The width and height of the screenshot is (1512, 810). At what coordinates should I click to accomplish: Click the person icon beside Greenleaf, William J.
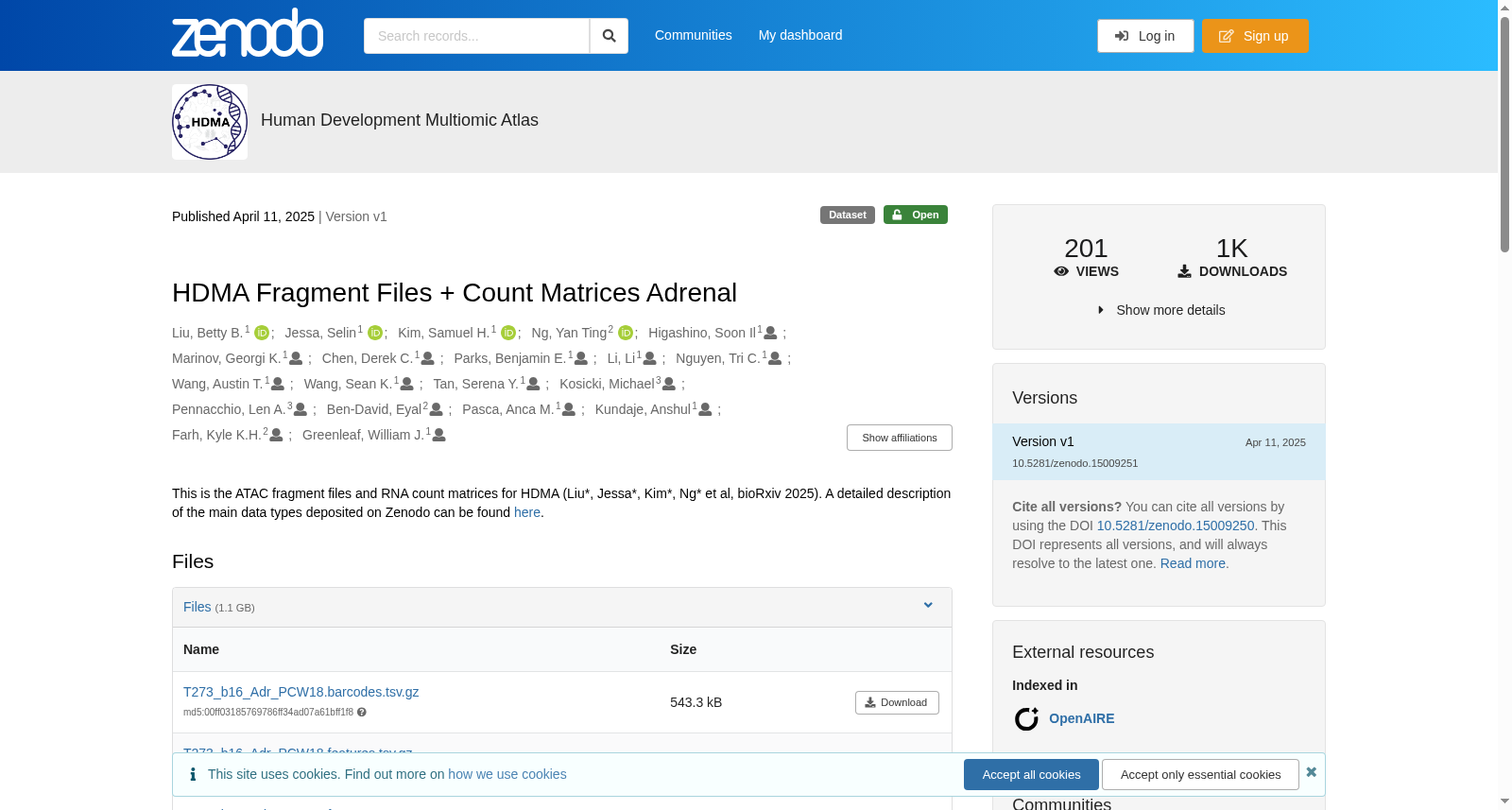click(439, 435)
